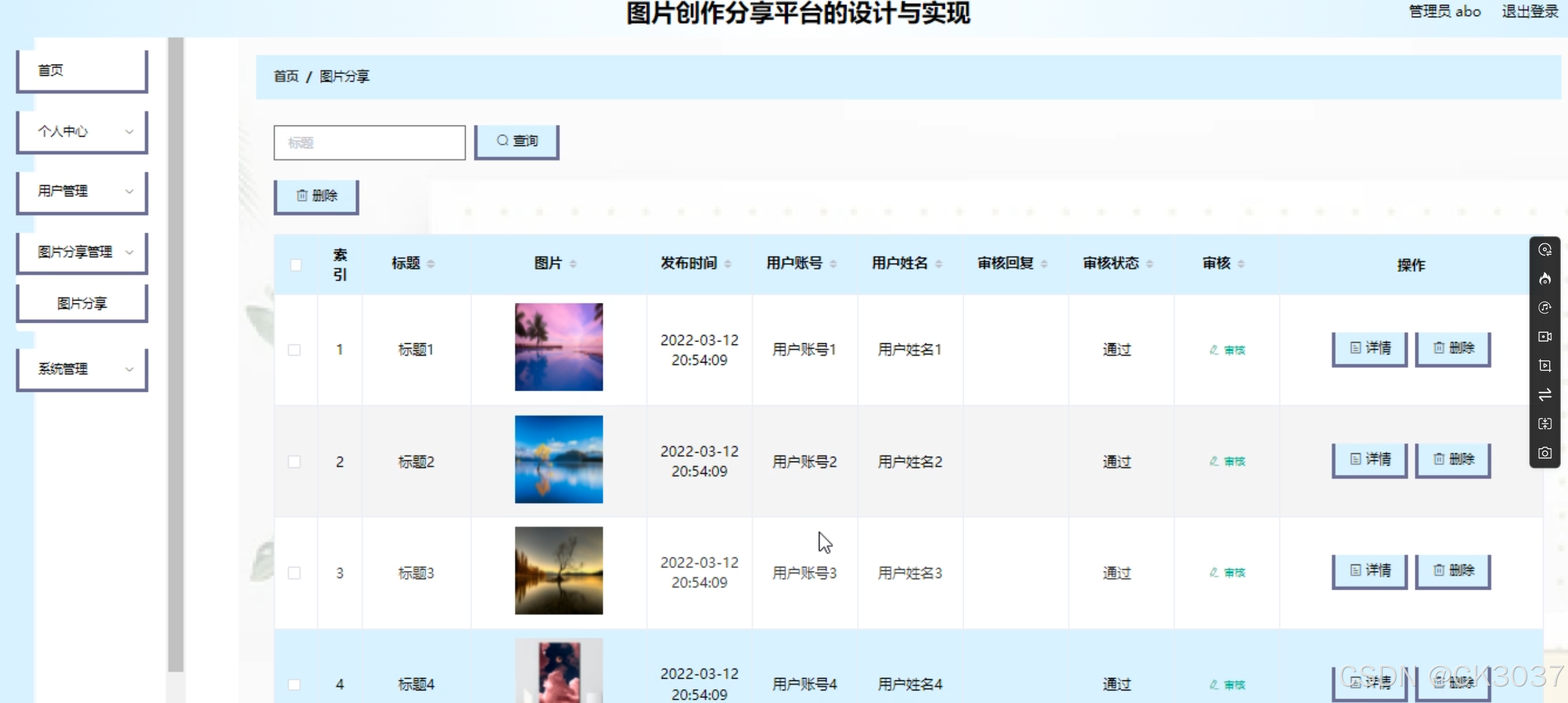The height and width of the screenshot is (703, 1568).
Task: Click the flame icon in the floating toolbar
Action: click(x=1544, y=279)
